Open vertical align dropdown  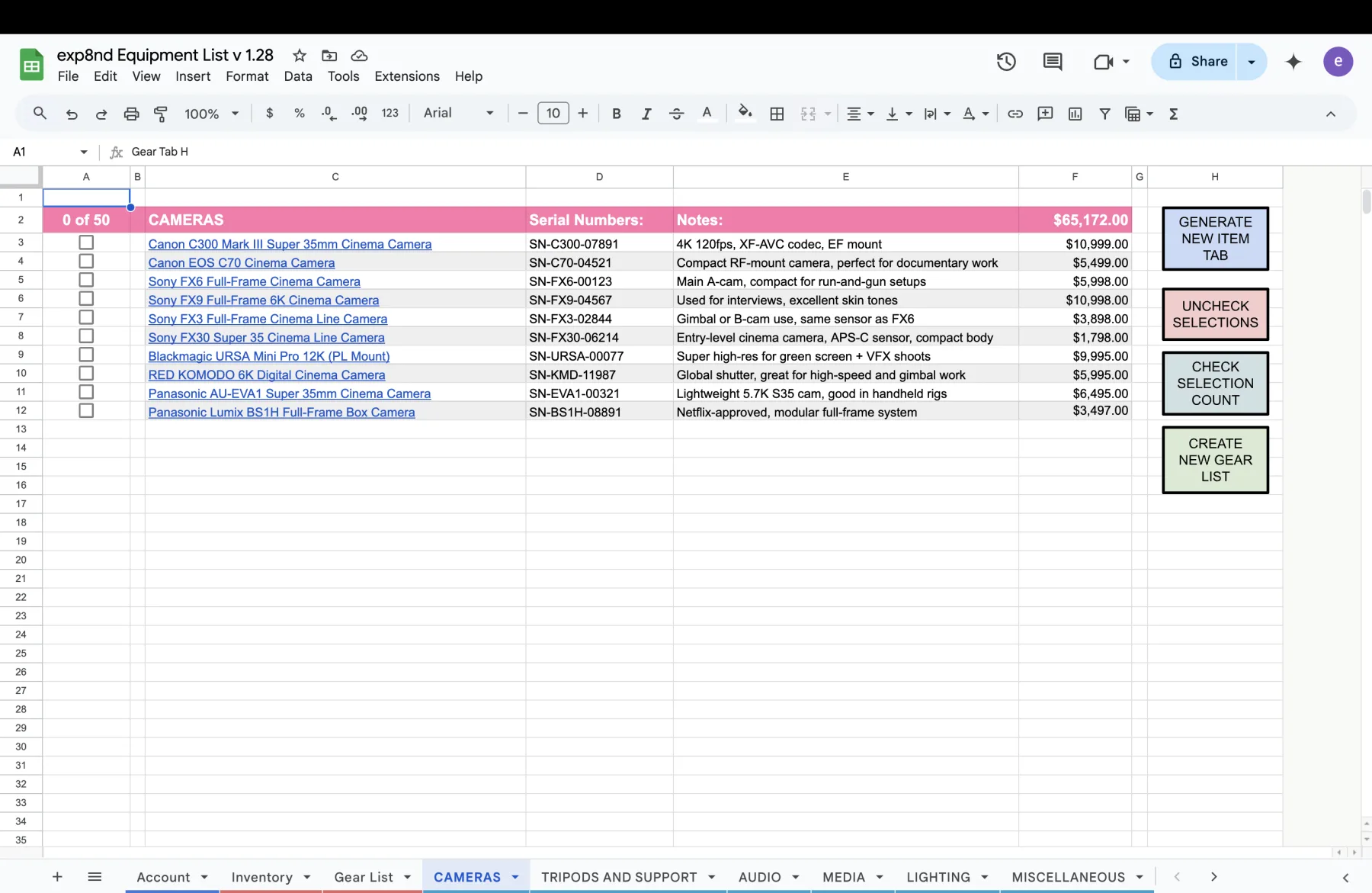click(x=899, y=114)
